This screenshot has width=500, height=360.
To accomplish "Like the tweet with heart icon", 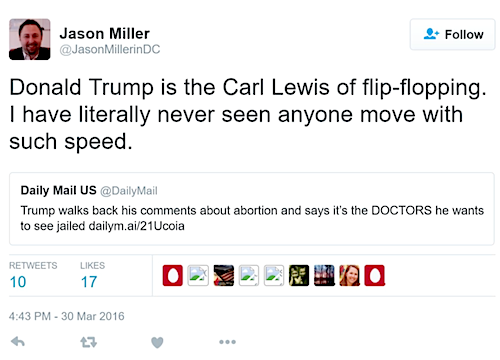I will [157, 342].
